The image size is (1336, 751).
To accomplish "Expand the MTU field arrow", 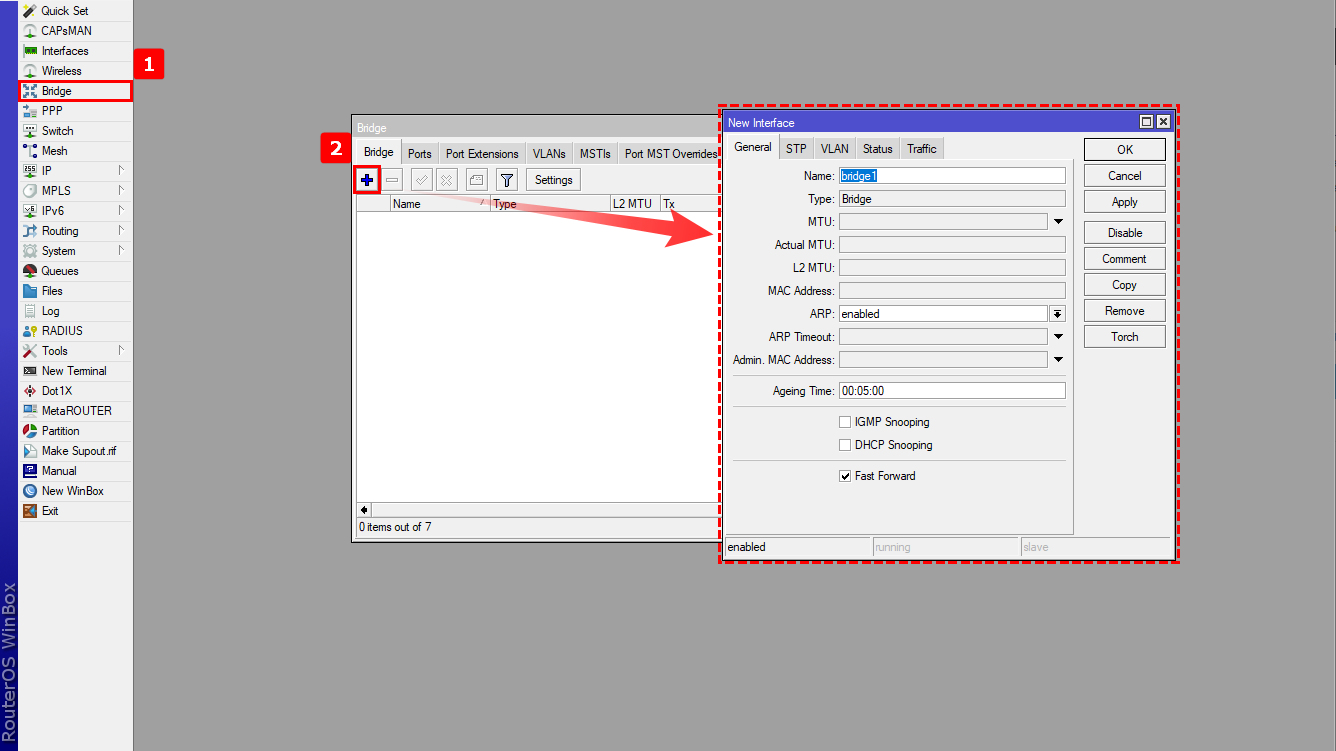I will coord(1058,222).
